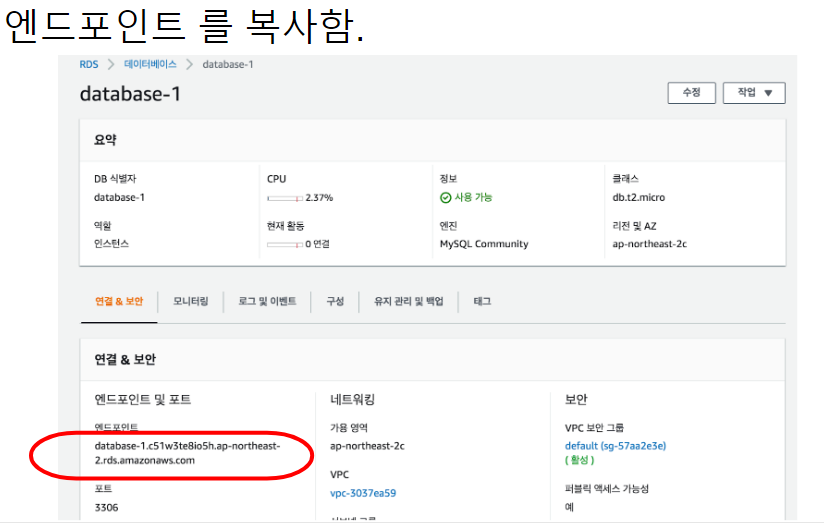Open the RDS breadcrumb link
824x523 pixels.
point(89,64)
